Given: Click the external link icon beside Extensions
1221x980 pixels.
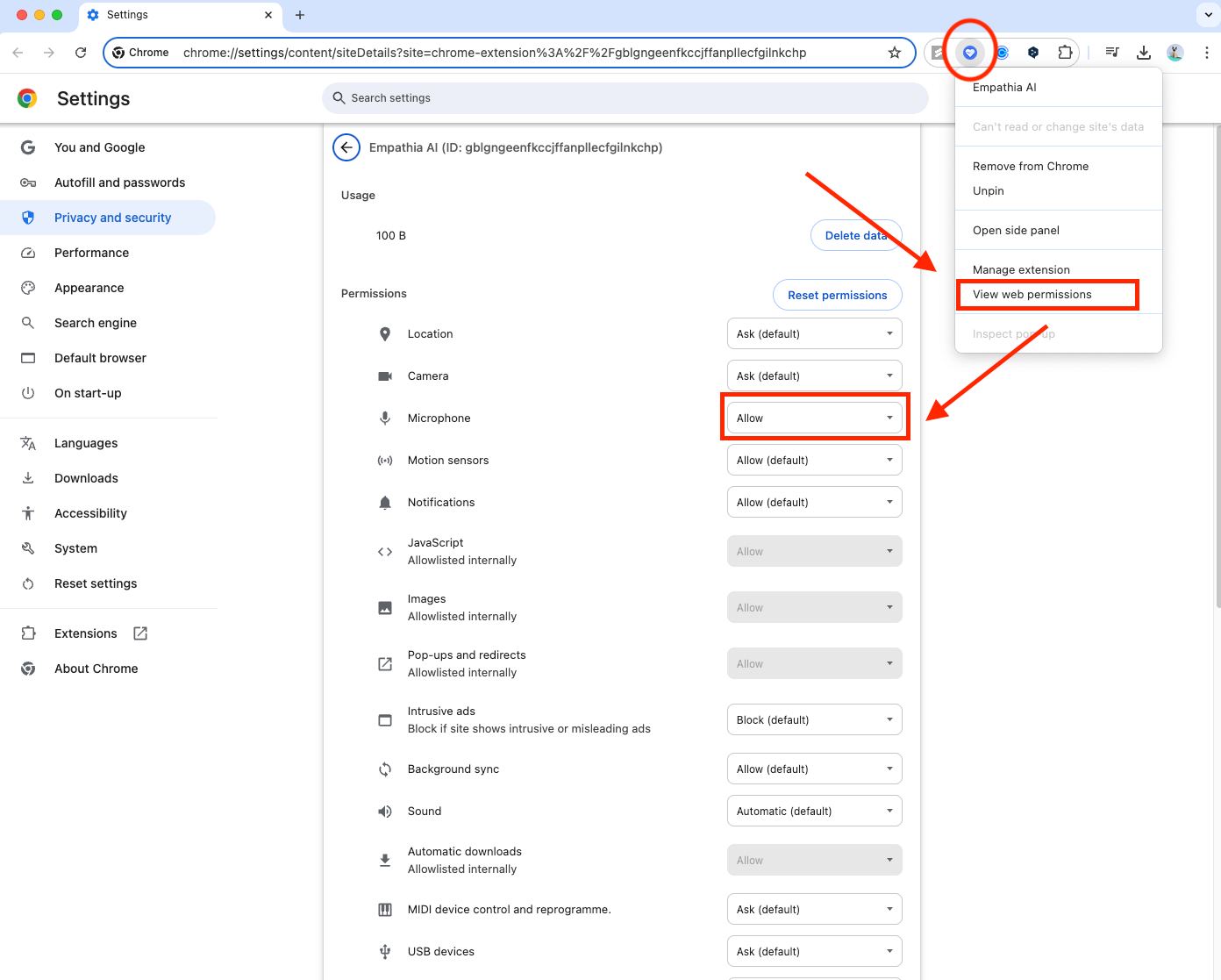Looking at the screenshot, I should click(x=140, y=633).
